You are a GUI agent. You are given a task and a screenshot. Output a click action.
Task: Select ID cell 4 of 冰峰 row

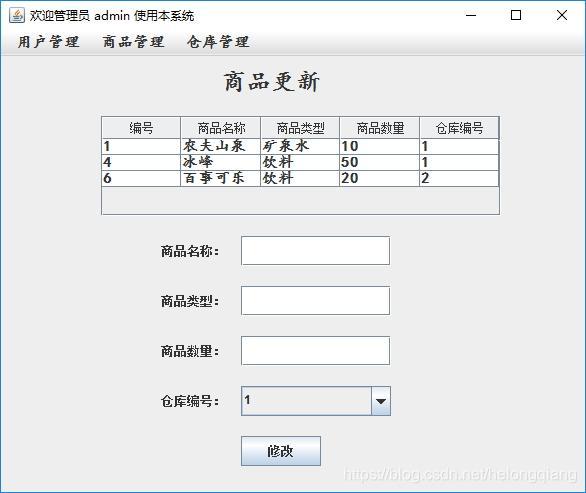coord(141,162)
